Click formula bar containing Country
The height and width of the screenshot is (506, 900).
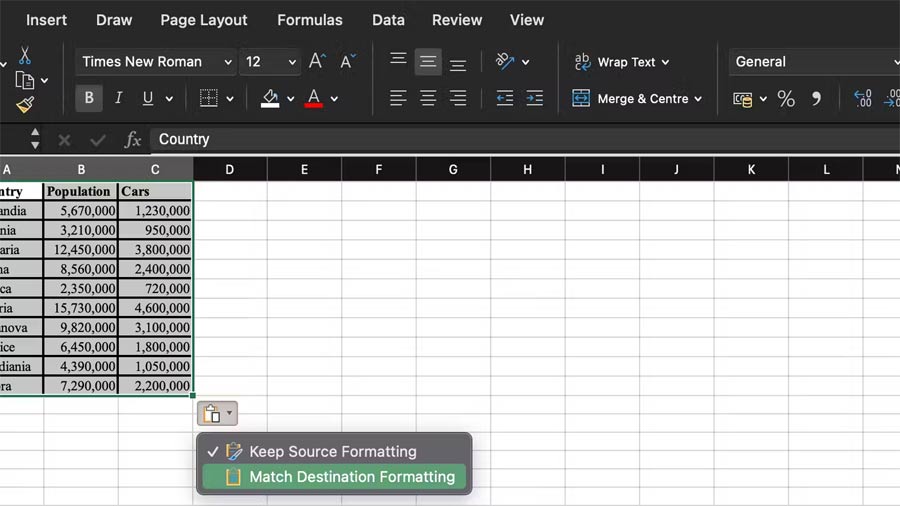pyautogui.click(x=525, y=139)
